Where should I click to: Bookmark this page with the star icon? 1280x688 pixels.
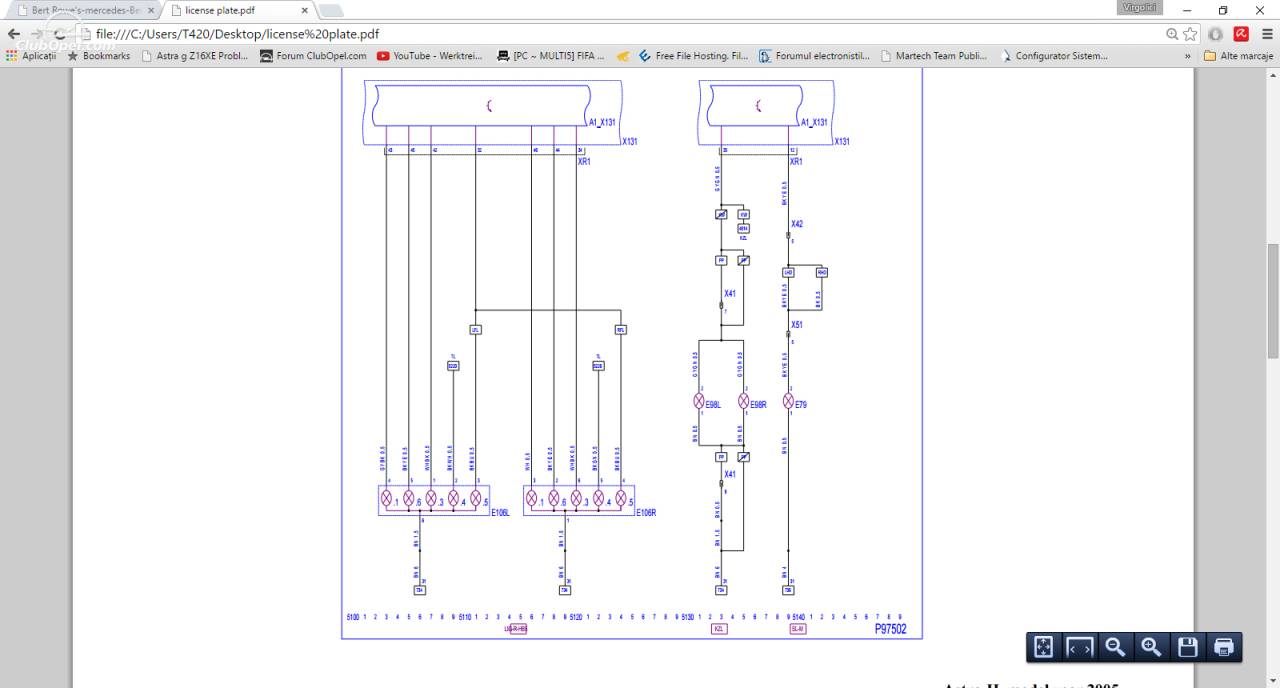pyautogui.click(x=1190, y=34)
